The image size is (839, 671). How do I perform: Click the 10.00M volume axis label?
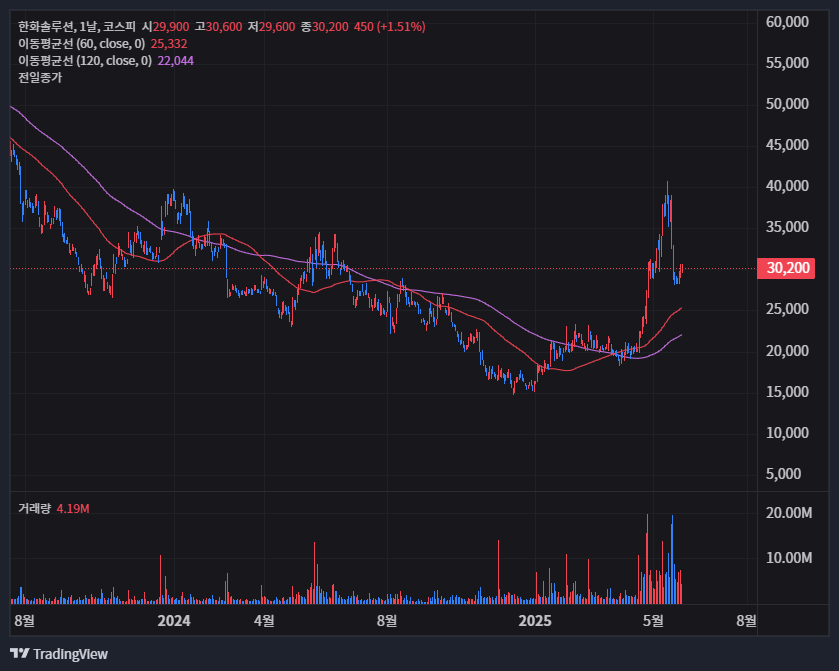[789, 558]
